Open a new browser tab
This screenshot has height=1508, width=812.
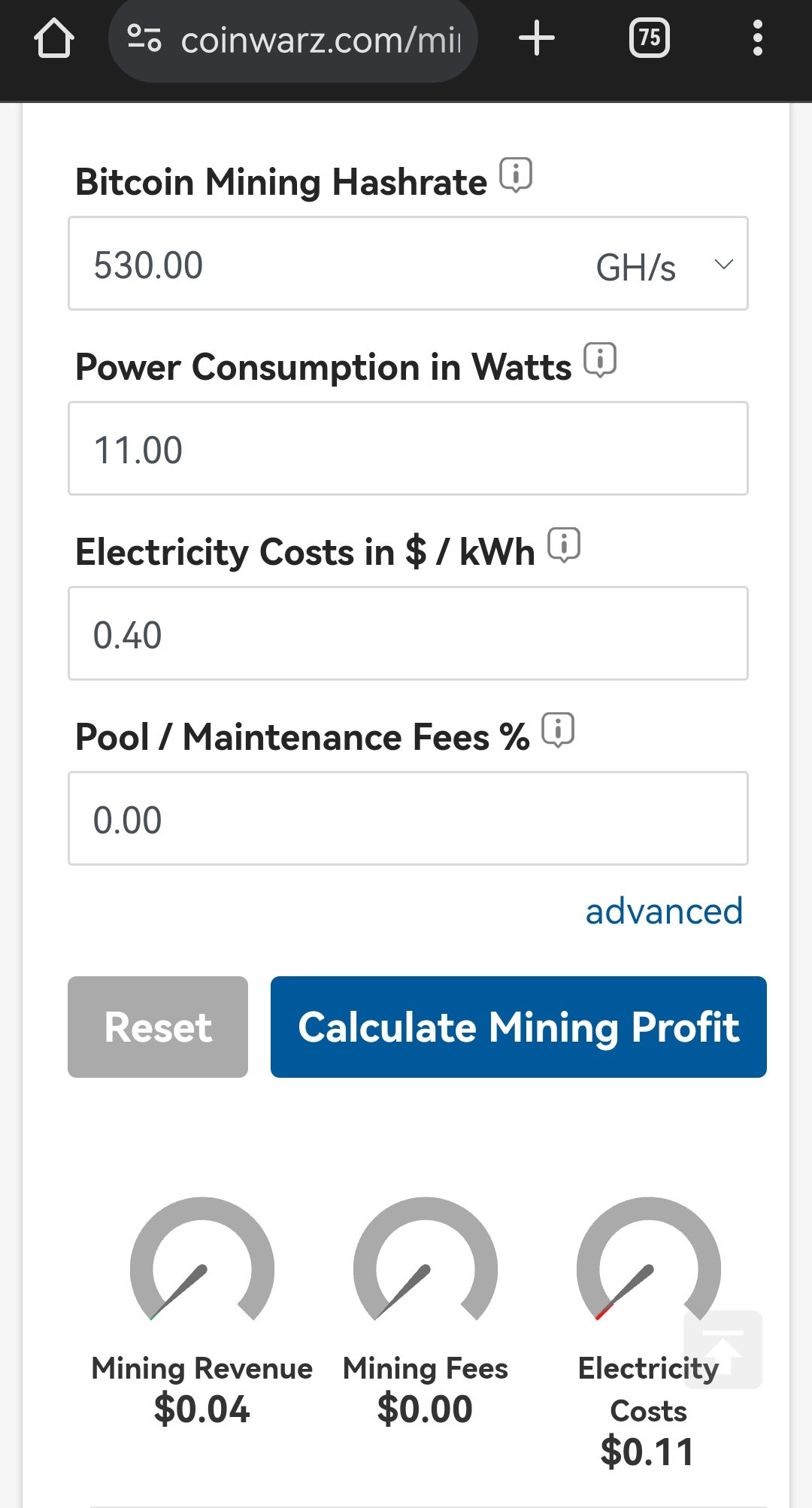(x=537, y=38)
